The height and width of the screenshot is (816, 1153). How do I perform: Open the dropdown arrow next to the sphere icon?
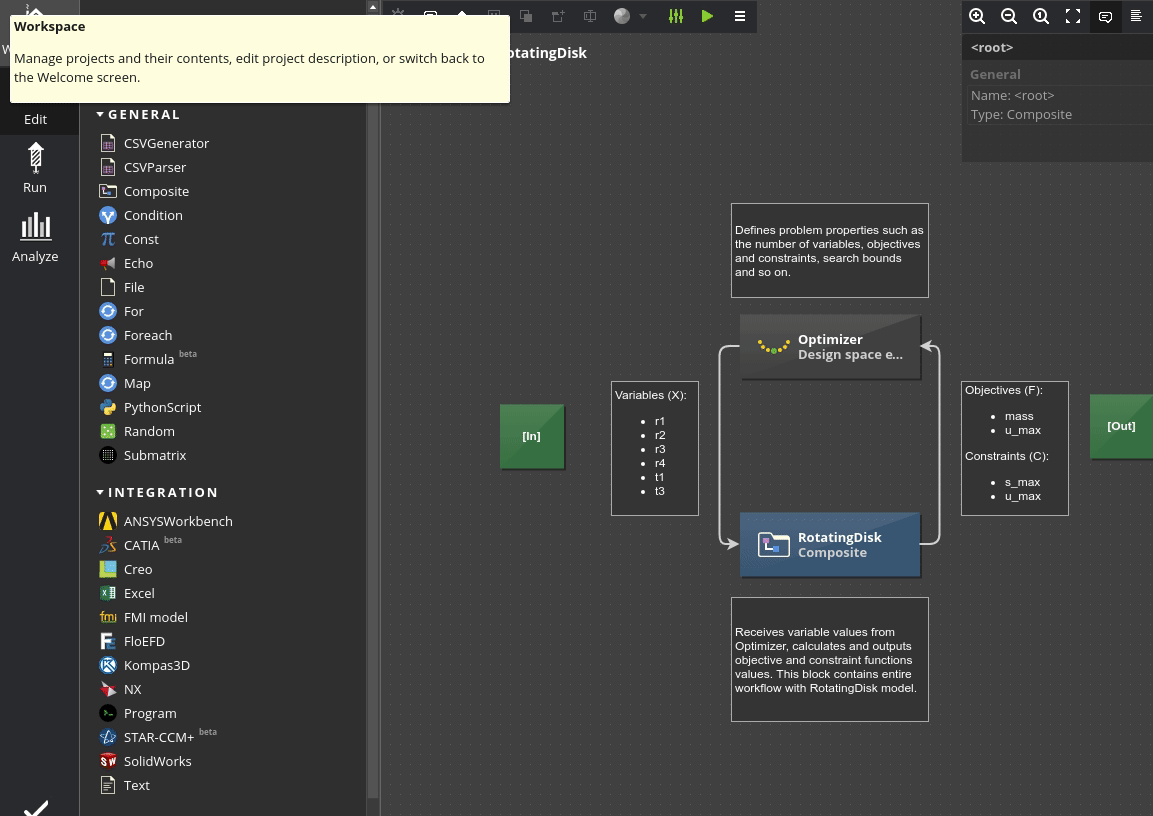click(x=643, y=16)
